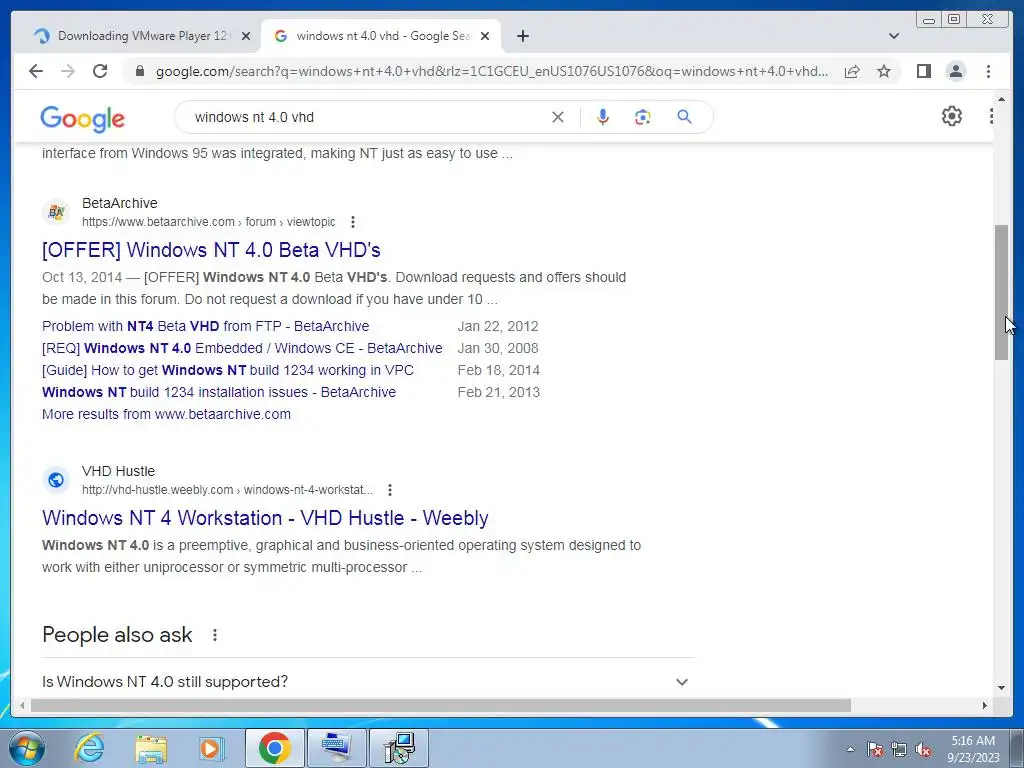
Task: Open more options for BetaArchive result
Action: 353,222
